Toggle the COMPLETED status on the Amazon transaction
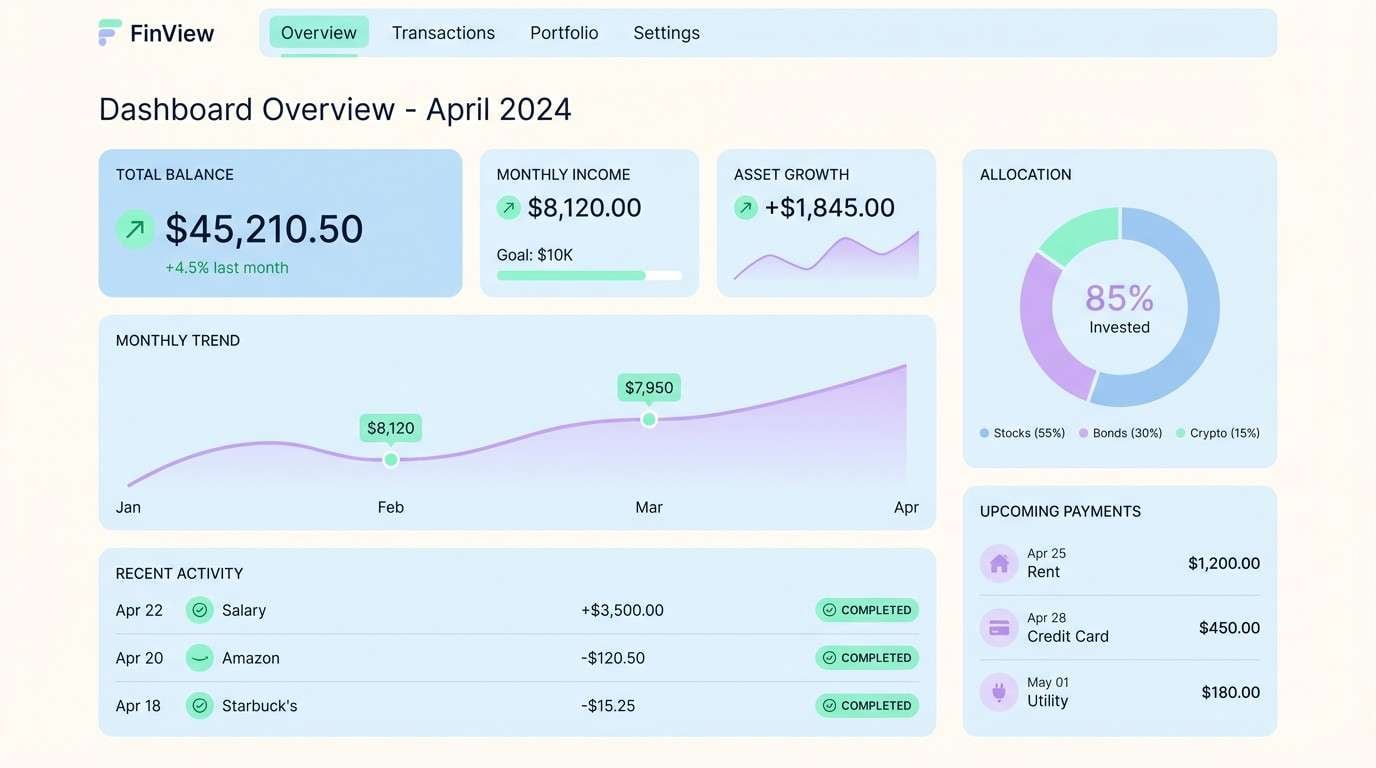1376x768 pixels. (866, 657)
